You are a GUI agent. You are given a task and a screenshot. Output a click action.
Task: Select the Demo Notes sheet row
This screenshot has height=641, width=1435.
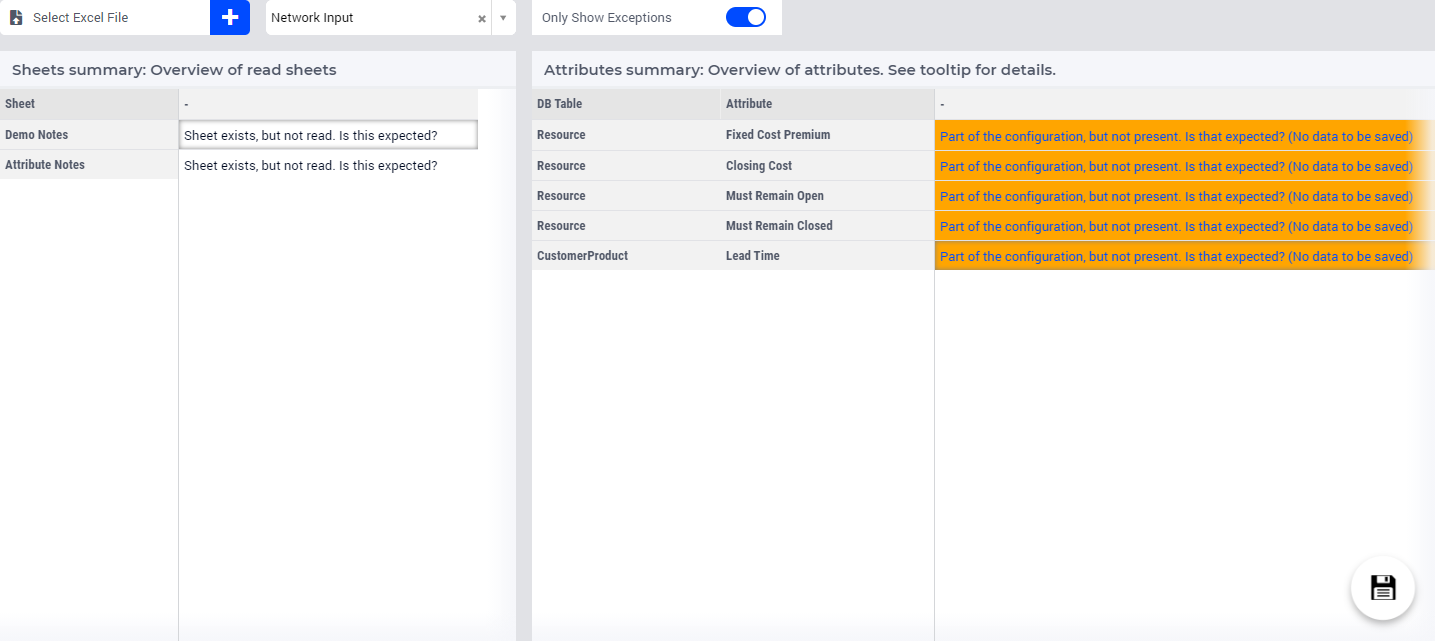(89, 135)
